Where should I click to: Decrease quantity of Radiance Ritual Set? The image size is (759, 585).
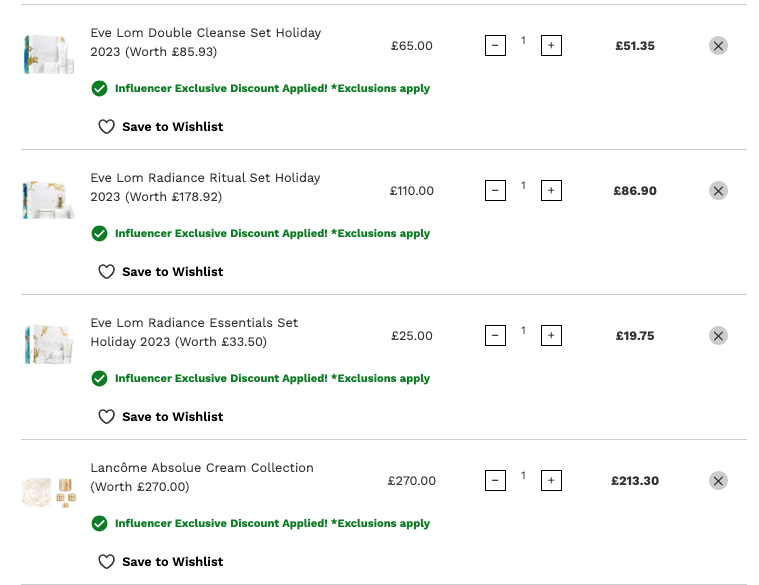(495, 190)
